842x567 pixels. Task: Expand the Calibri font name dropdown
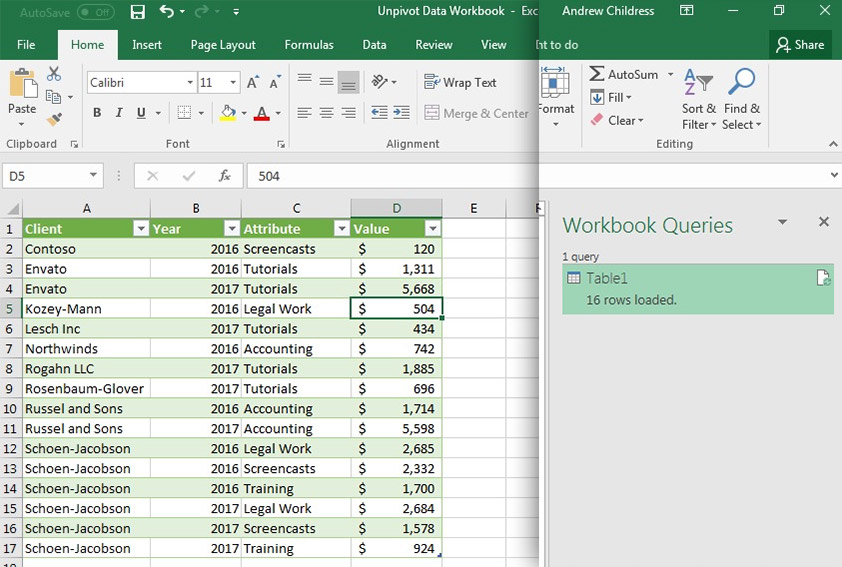pyautogui.click(x=190, y=83)
